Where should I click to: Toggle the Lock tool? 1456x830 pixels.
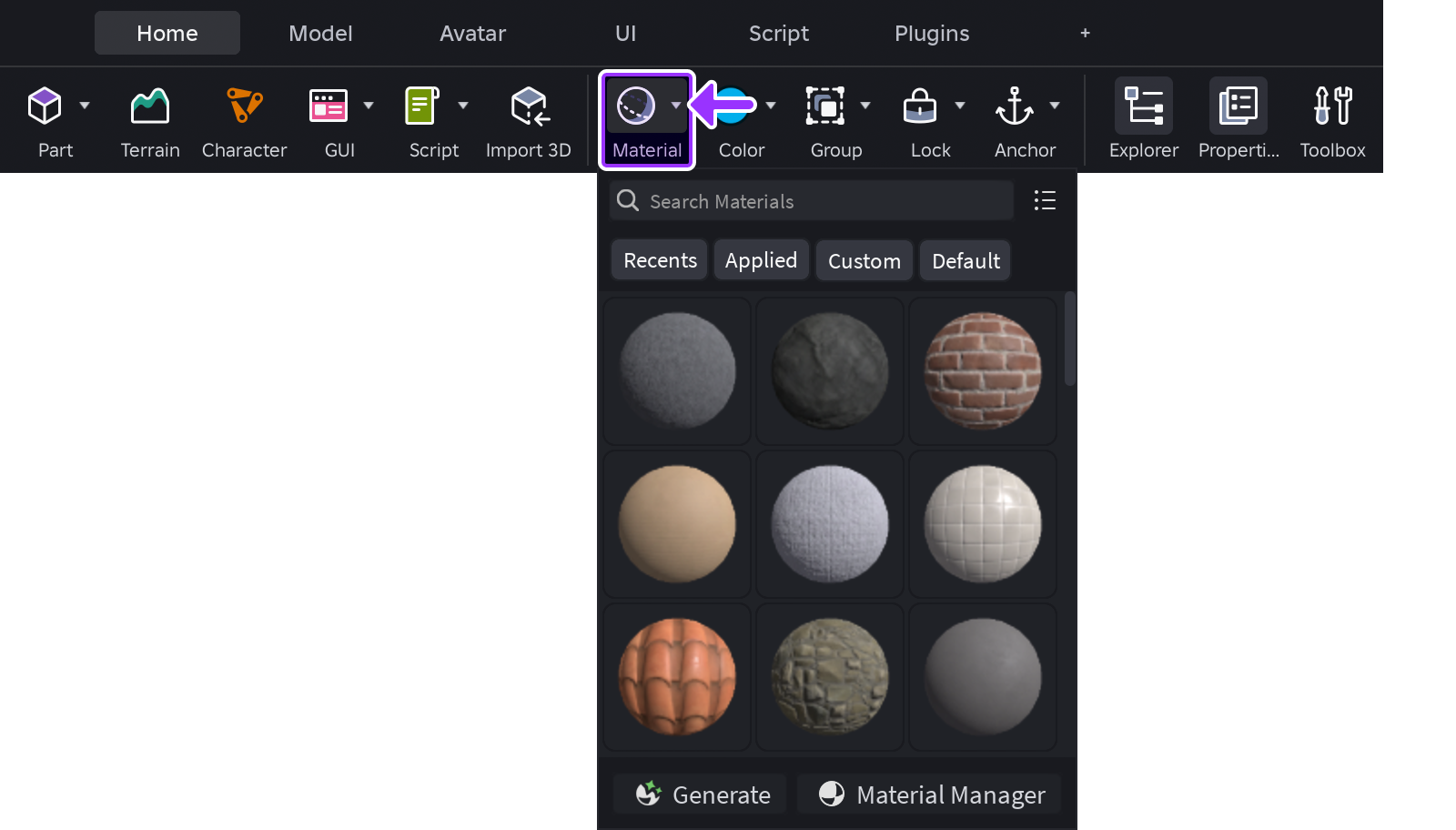[920, 106]
